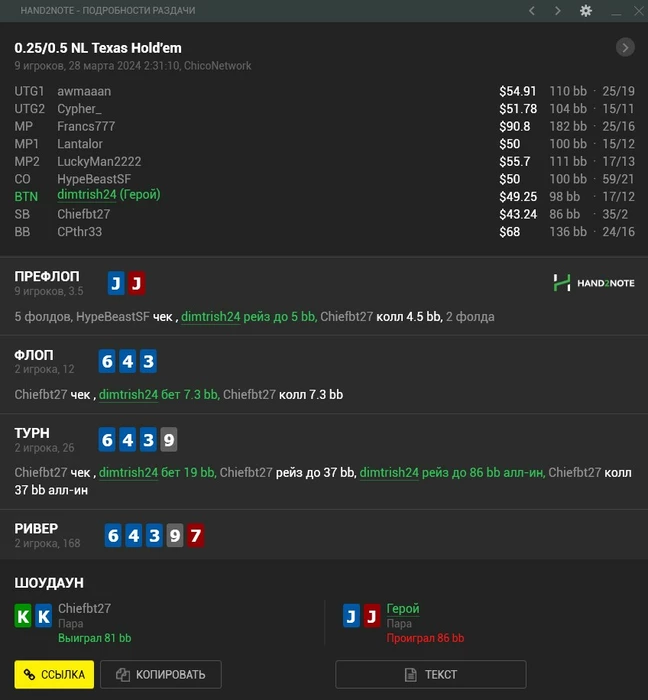This screenshot has width=648, height=700.
Task: Click the $68 stack of CPthr33
Action: [x=510, y=232]
